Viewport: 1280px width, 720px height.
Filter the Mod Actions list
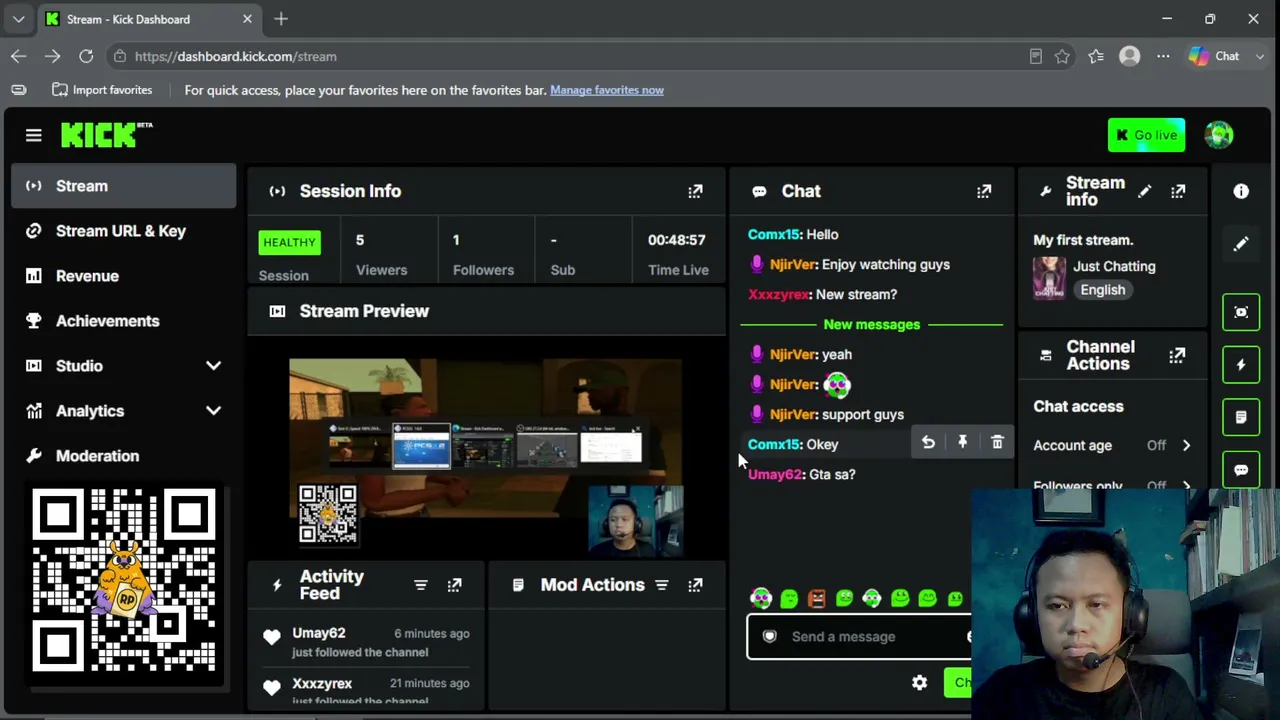(x=661, y=585)
